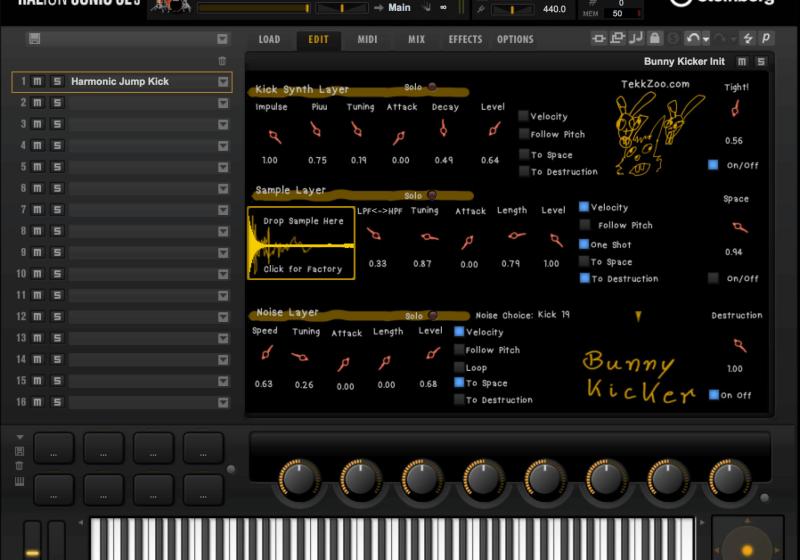
Task: Click the lock icon in toolbar
Action: coord(655,38)
